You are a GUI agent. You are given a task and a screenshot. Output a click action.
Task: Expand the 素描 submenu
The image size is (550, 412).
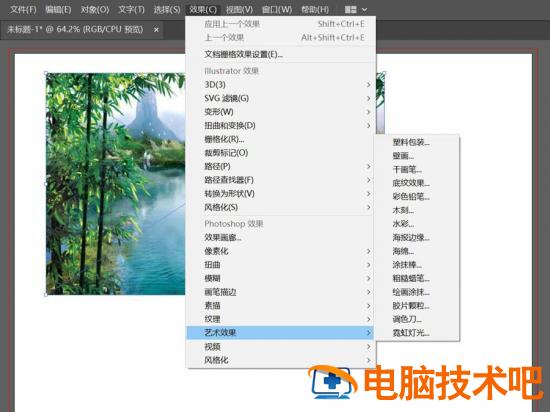pyautogui.click(x=281, y=306)
